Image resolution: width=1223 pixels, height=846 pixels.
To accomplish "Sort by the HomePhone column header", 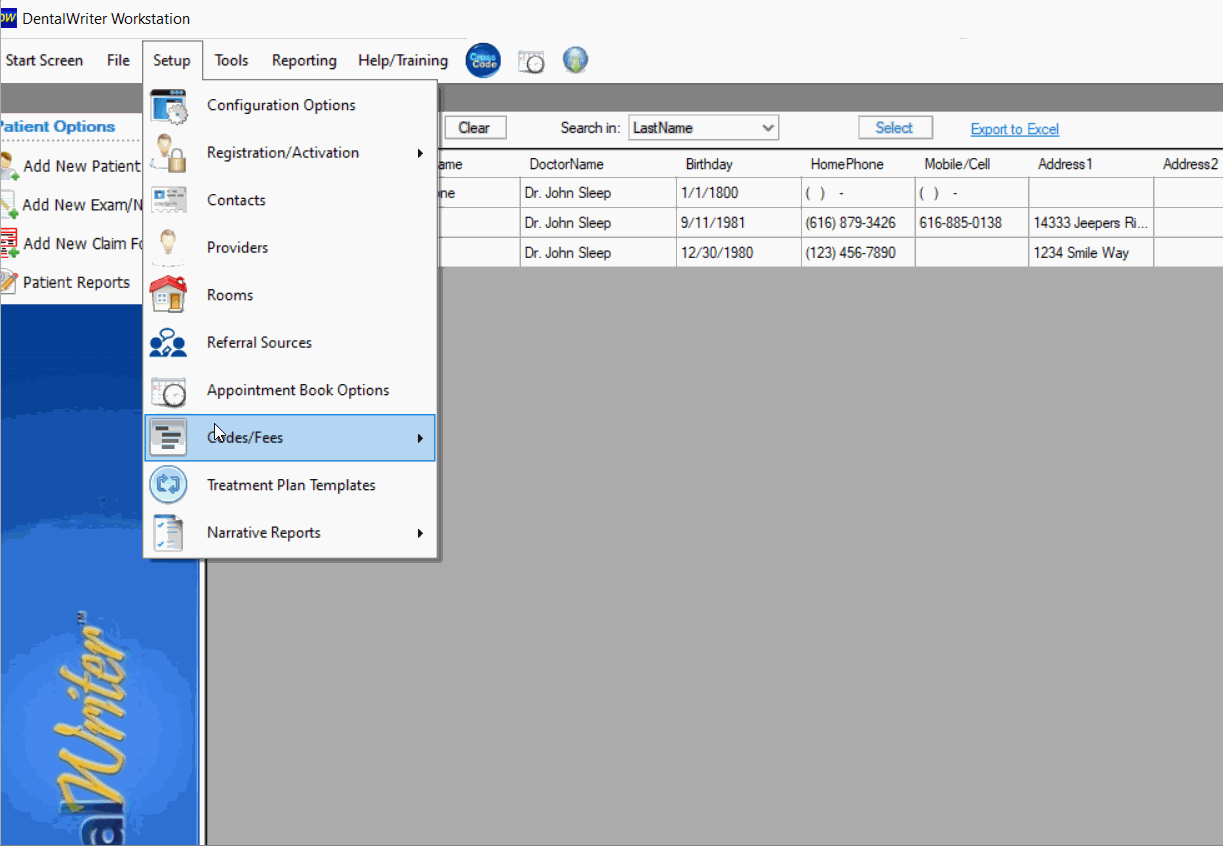I will pos(857,164).
